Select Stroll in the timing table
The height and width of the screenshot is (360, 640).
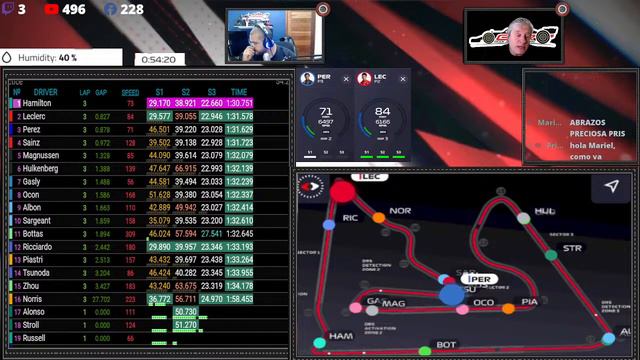click(31, 325)
